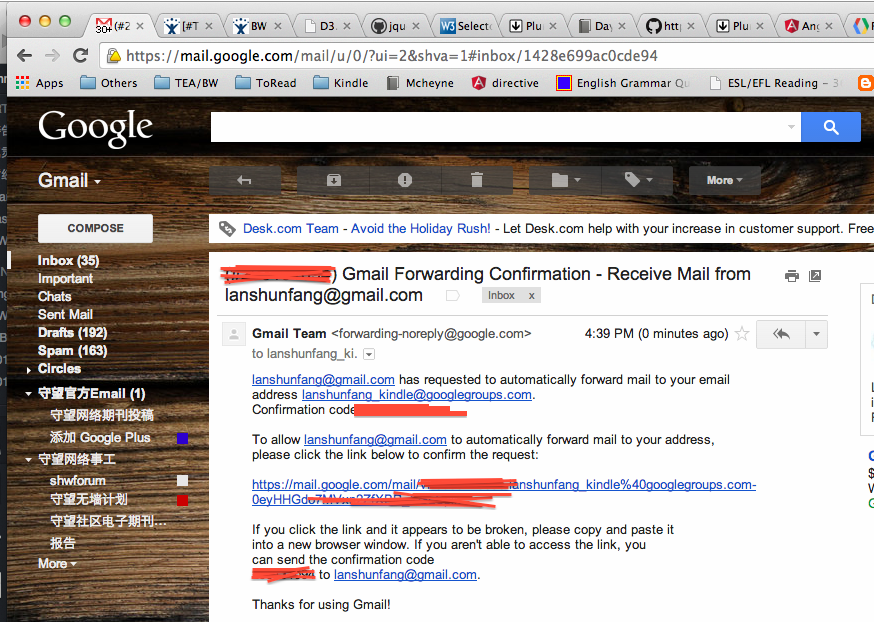
Task: Reload the page with the refresh icon
Action: [81, 55]
